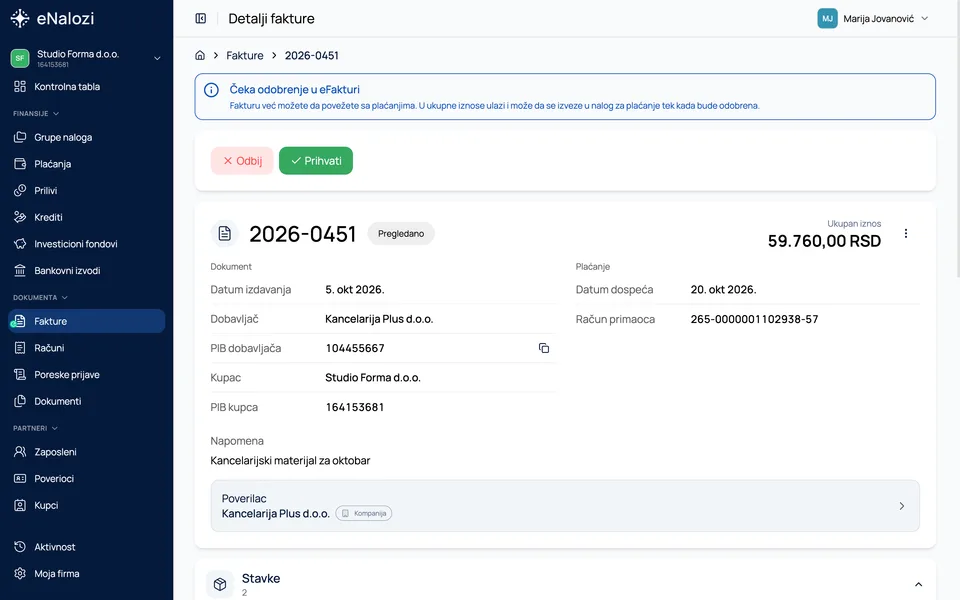The height and width of the screenshot is (600, 960).
Task: Click the invoice document icon beside 2026-0451
Action: (225, 233)
